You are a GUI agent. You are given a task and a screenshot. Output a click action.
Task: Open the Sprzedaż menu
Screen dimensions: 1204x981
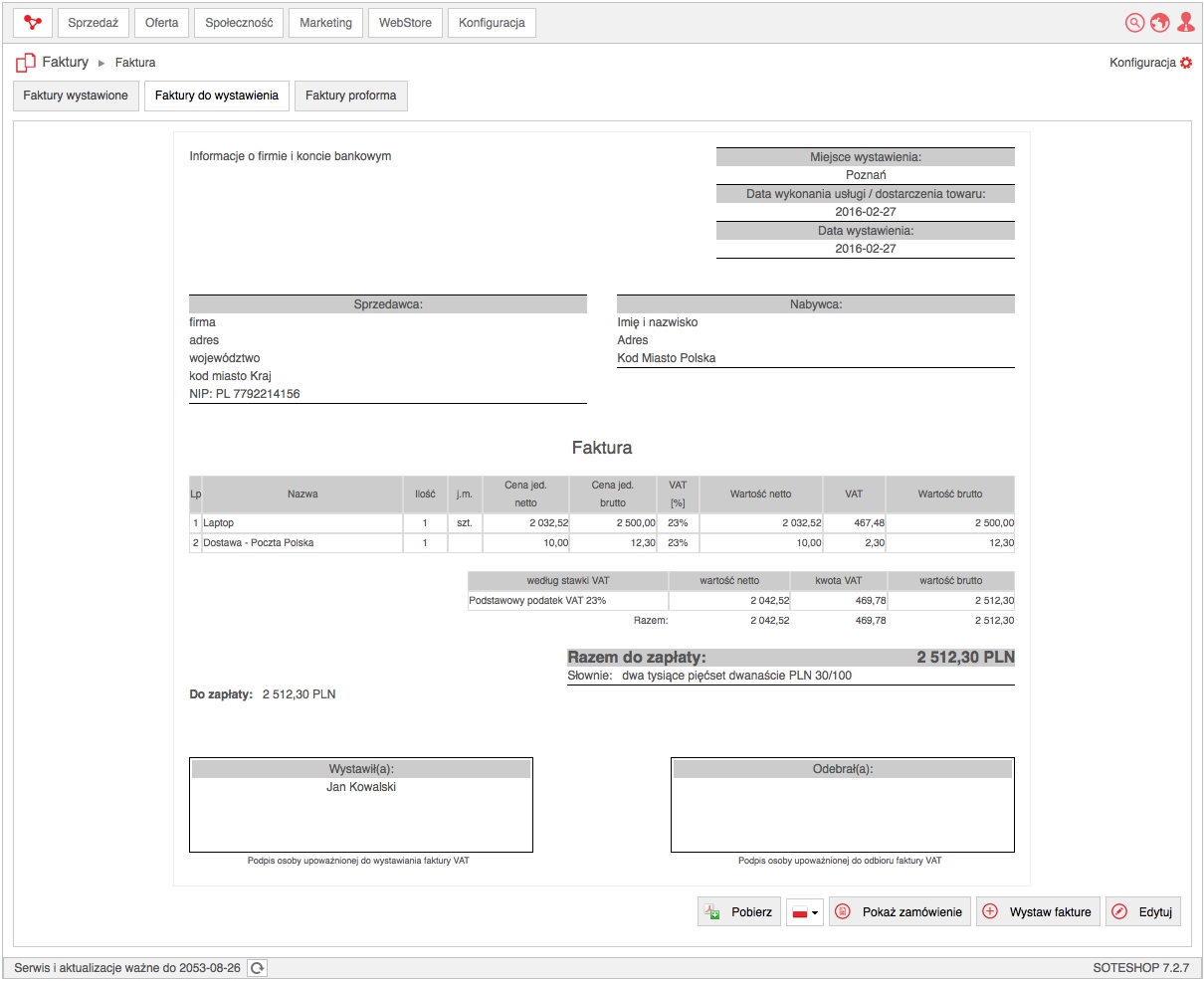tap(94, 23)
